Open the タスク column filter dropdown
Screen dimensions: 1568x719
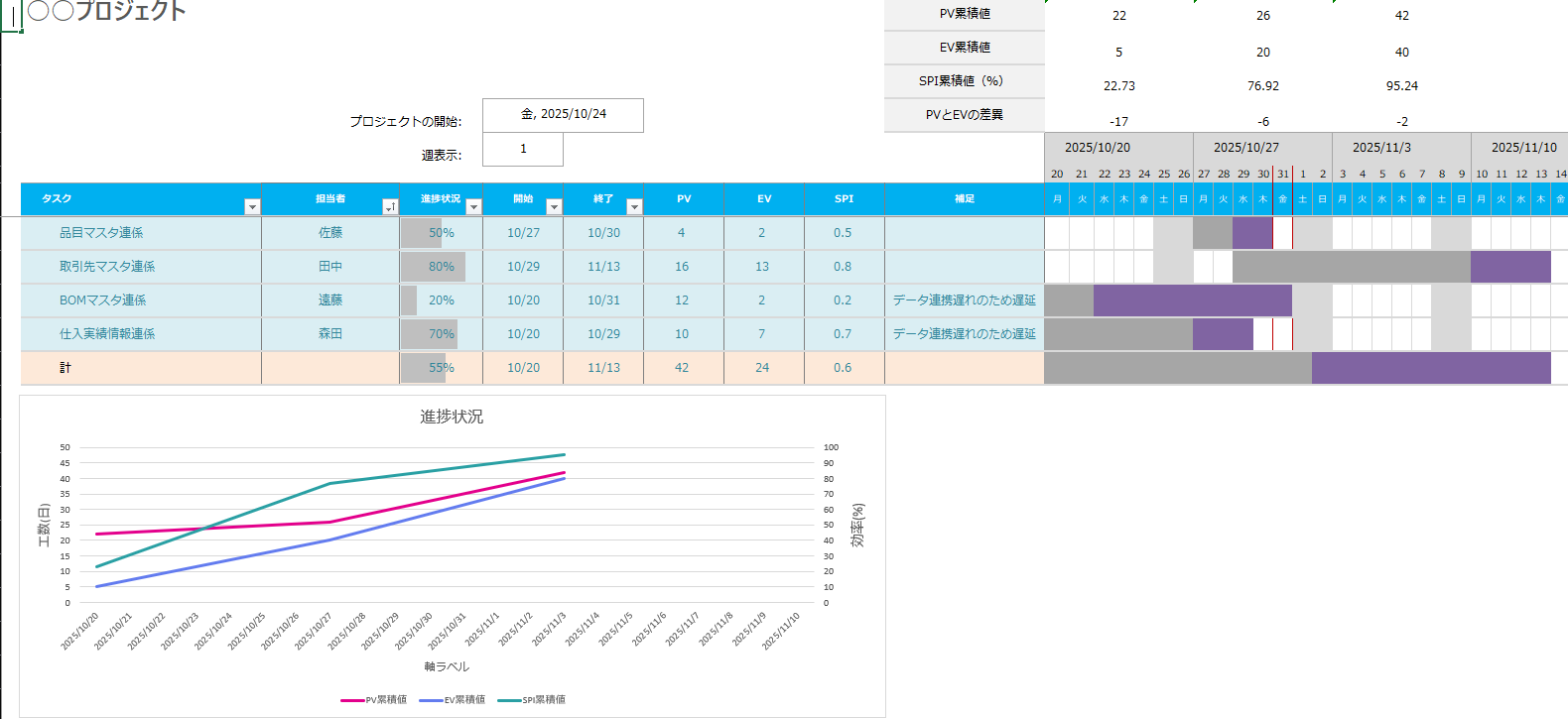pyautogui.click(x=252, y=206)
